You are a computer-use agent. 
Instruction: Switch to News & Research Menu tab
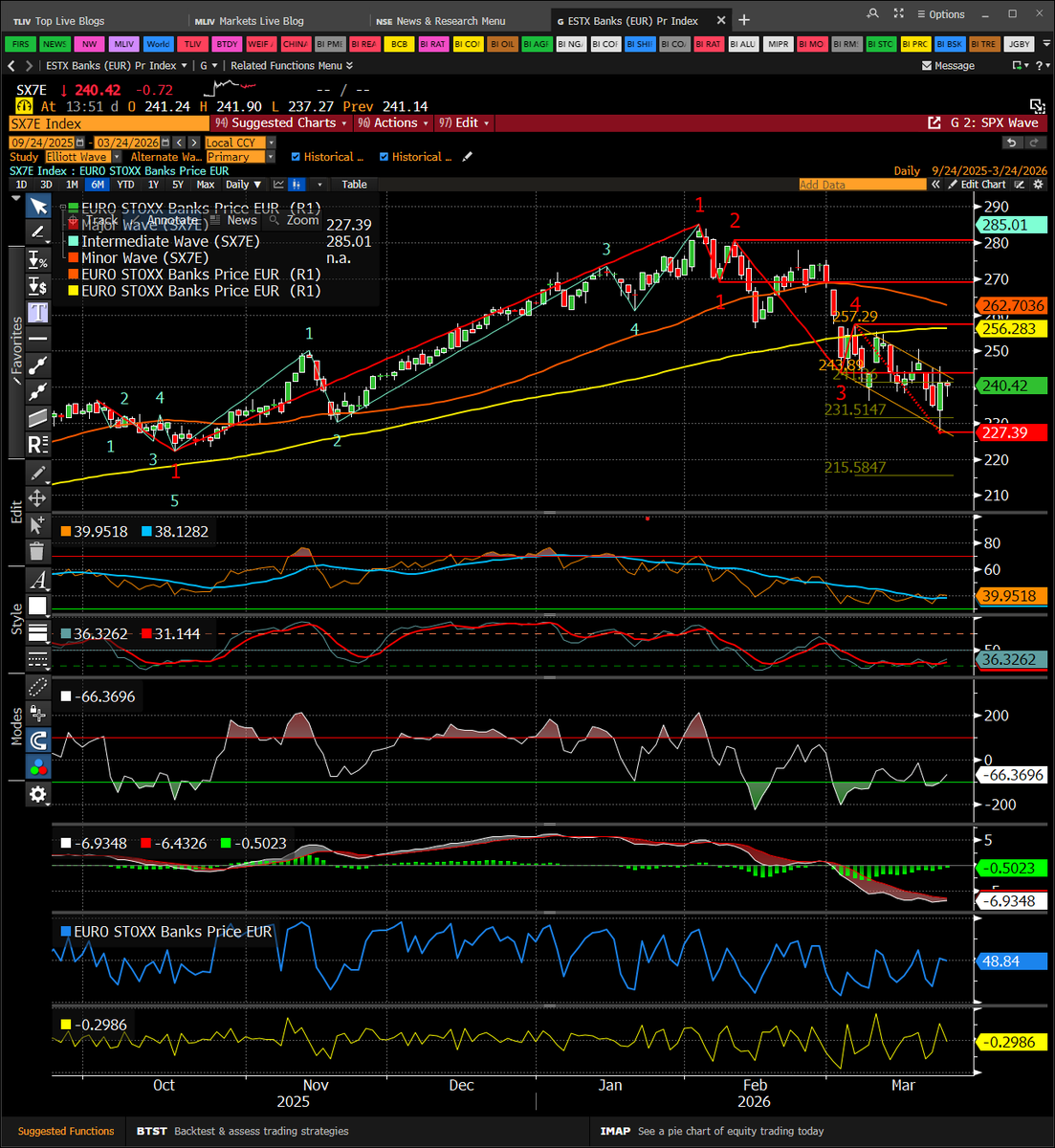(441, 21)
